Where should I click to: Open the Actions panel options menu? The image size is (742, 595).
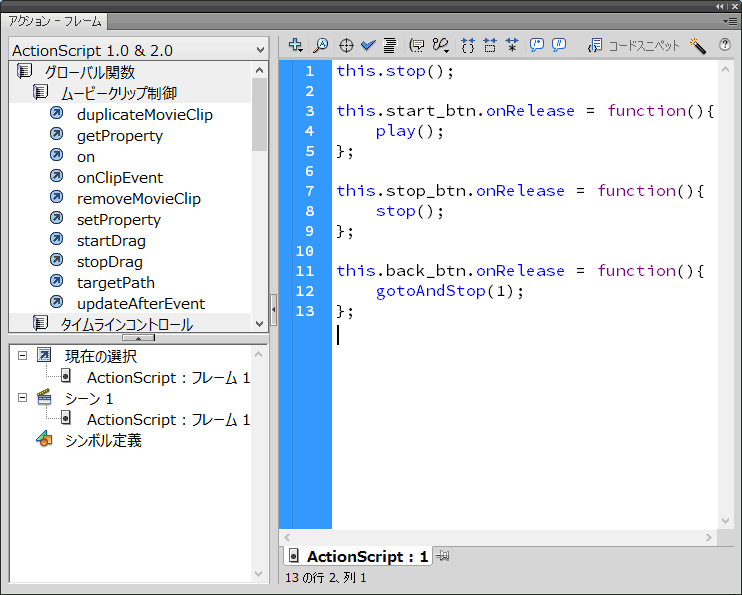[732, 21]
